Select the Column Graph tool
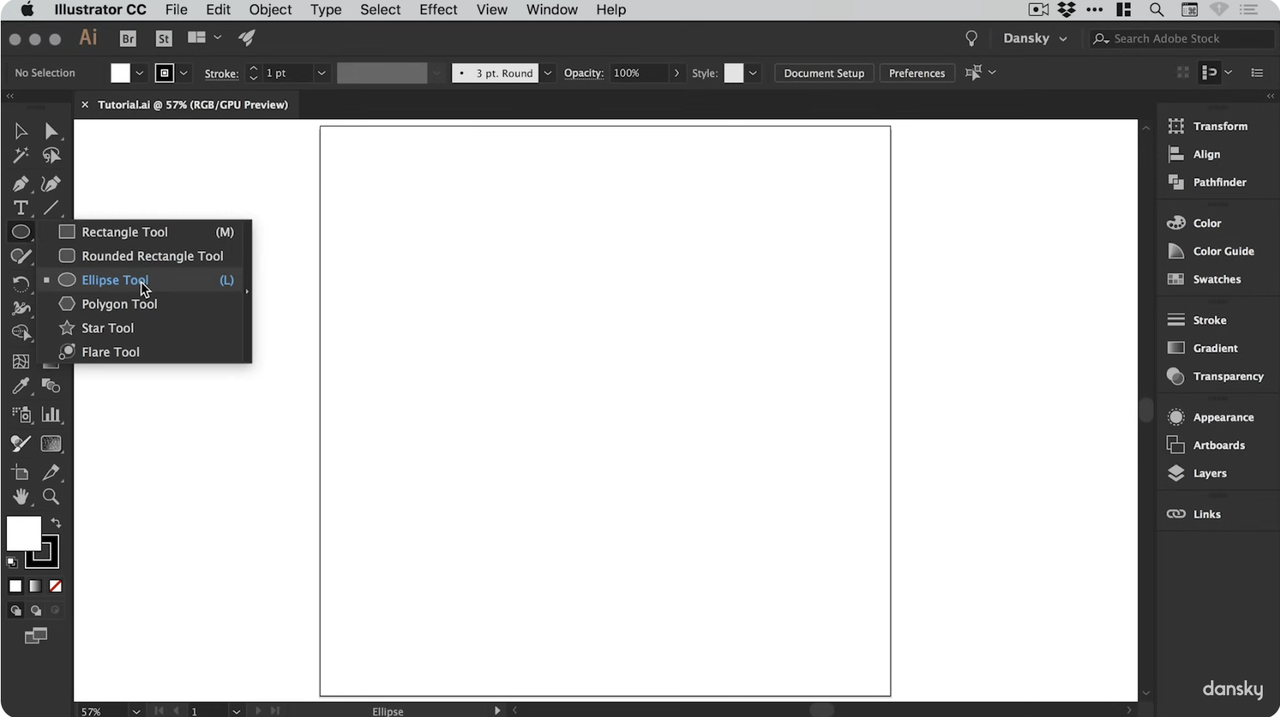1280x717 pixels. (51, 414)
